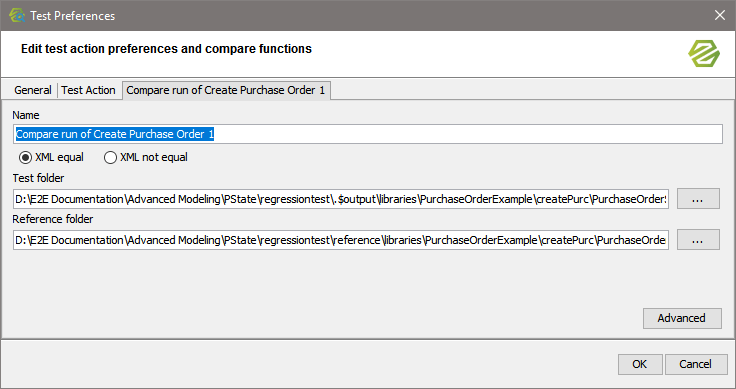Click the Test Preferences title bar text
This screenshot has height=389, width=736.
tap(73, 16)
